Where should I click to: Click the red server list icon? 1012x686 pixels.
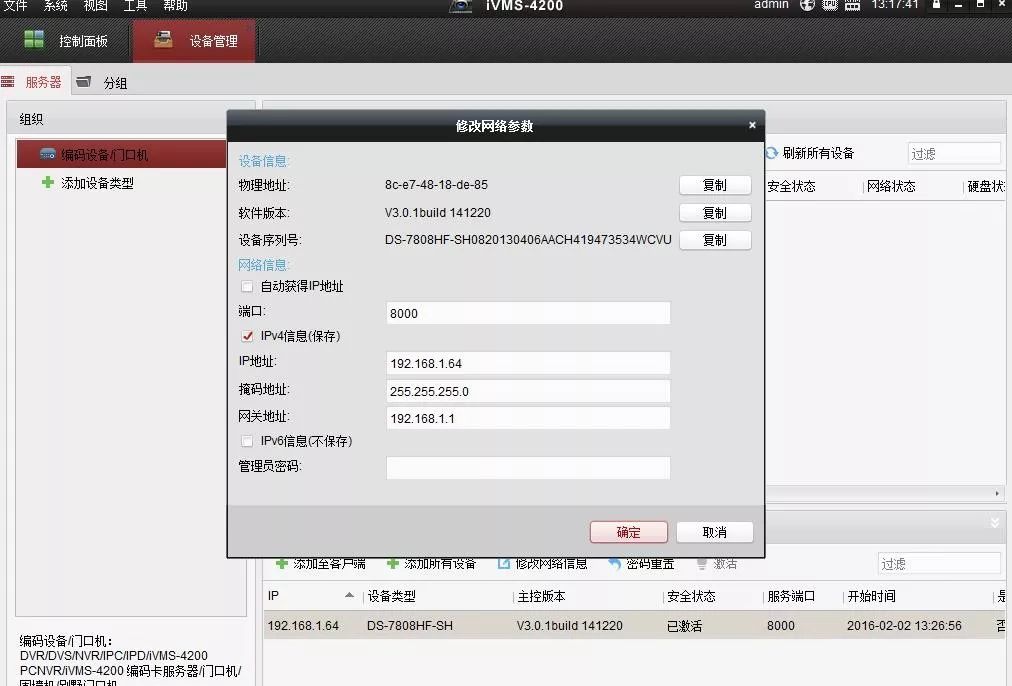7,81
